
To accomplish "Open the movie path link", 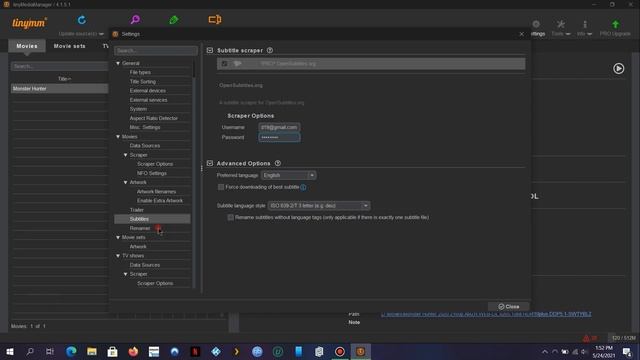I will (486, 314).
